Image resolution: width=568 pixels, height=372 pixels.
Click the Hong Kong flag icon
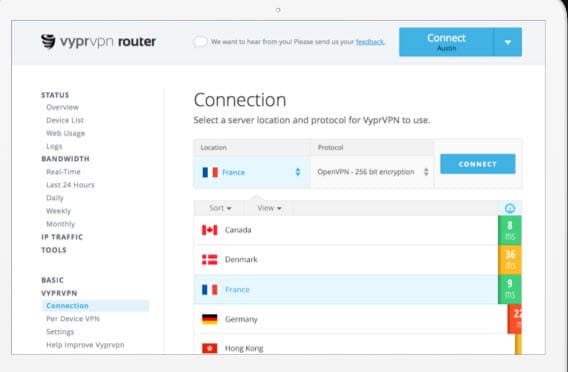pyautogui.click(x=210, y=348)
